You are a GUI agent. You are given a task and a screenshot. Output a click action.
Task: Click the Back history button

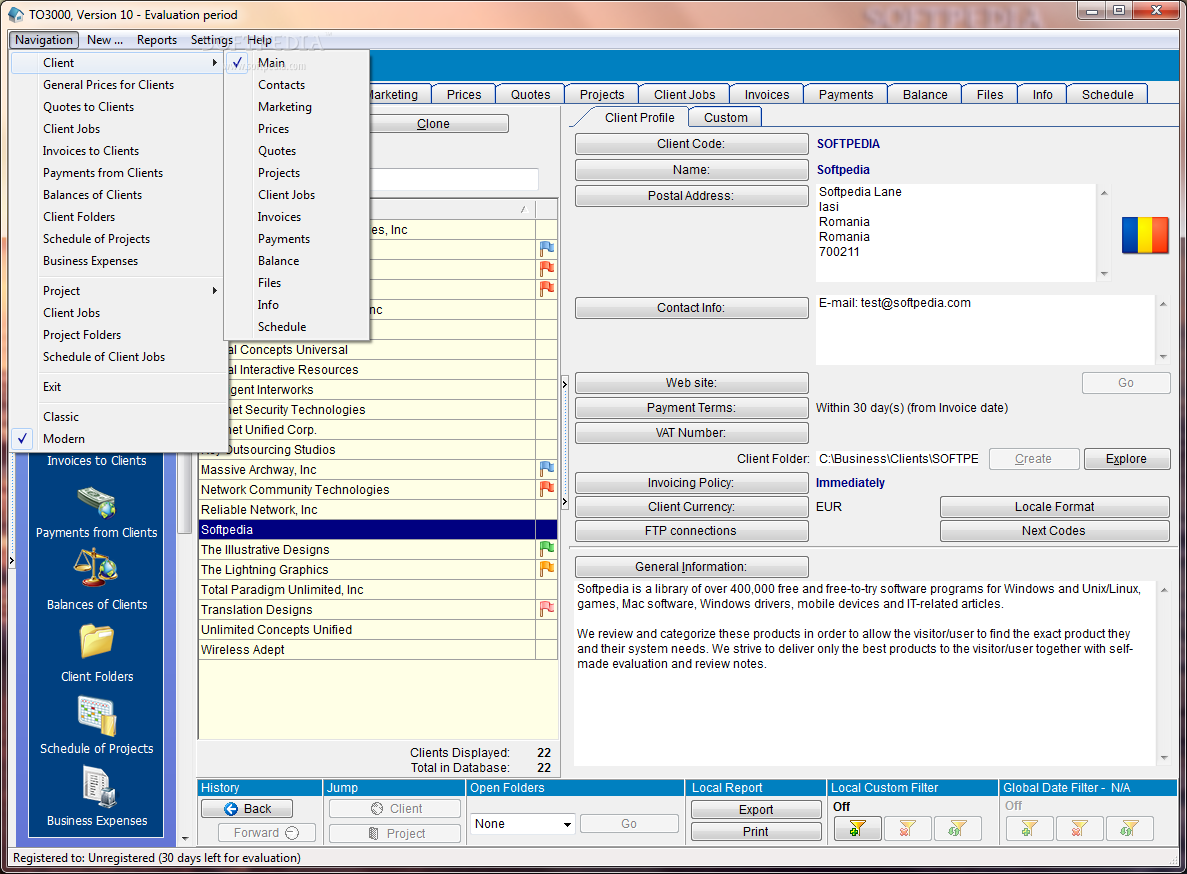[x=248, y=808]
